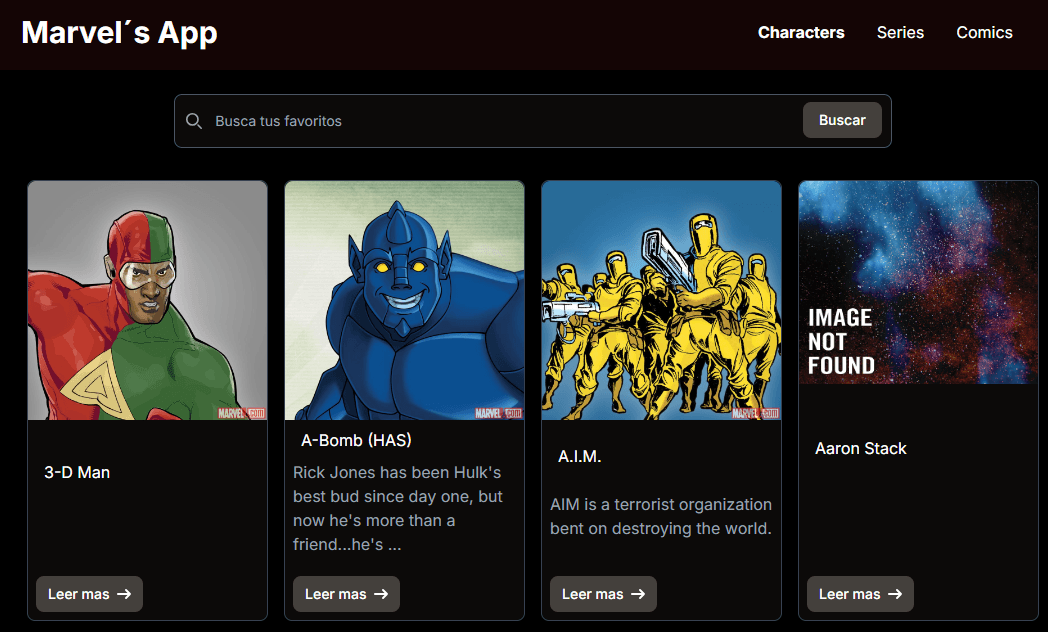Click the Buscar button
This screenshot has height=632, width=1048.
pyautogui.click(x=842, y=120)
